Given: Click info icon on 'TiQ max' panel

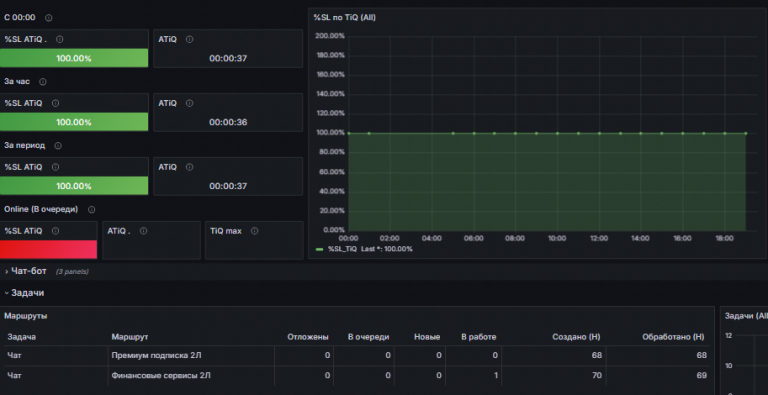Looking at the screenshot, I should coord(254,231).
